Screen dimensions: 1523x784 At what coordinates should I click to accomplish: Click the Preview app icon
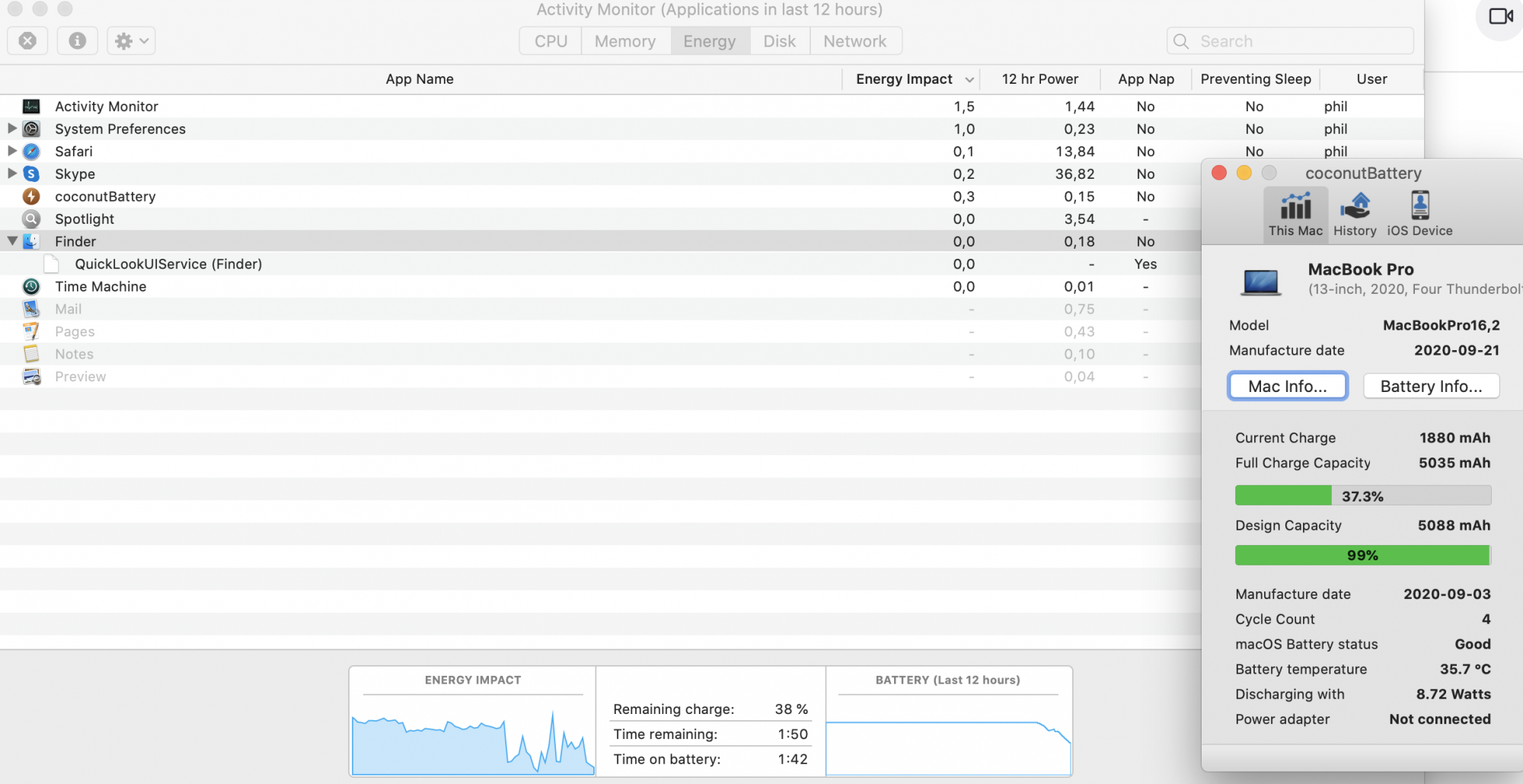pyautogui.click(x=31, y=376)
